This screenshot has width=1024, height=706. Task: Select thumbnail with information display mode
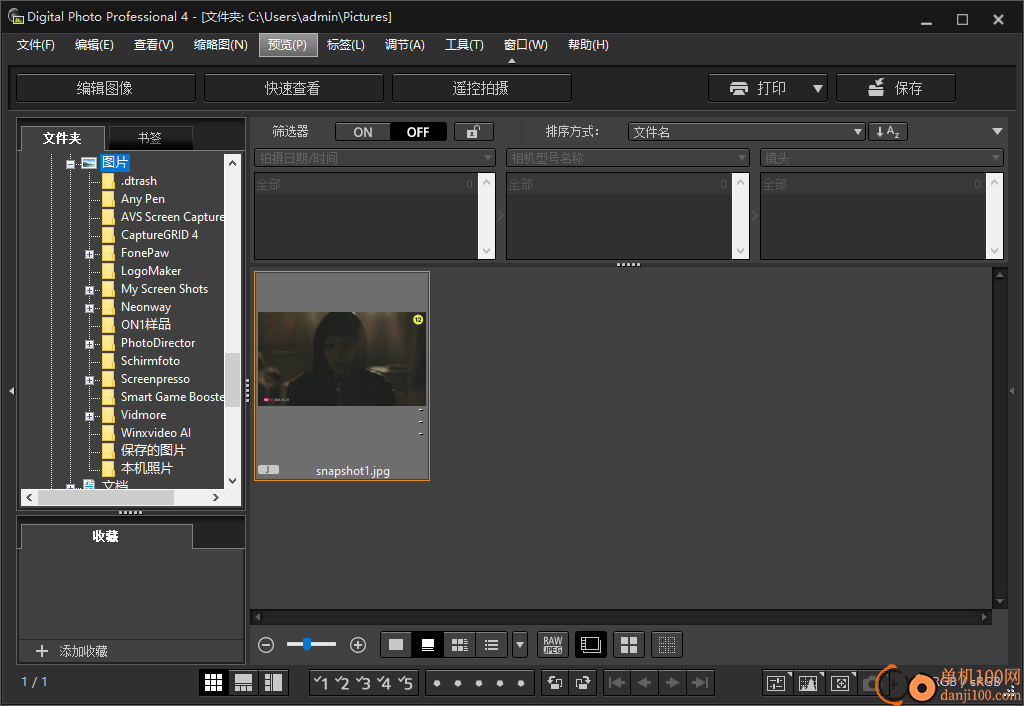(x=460, y=645)
